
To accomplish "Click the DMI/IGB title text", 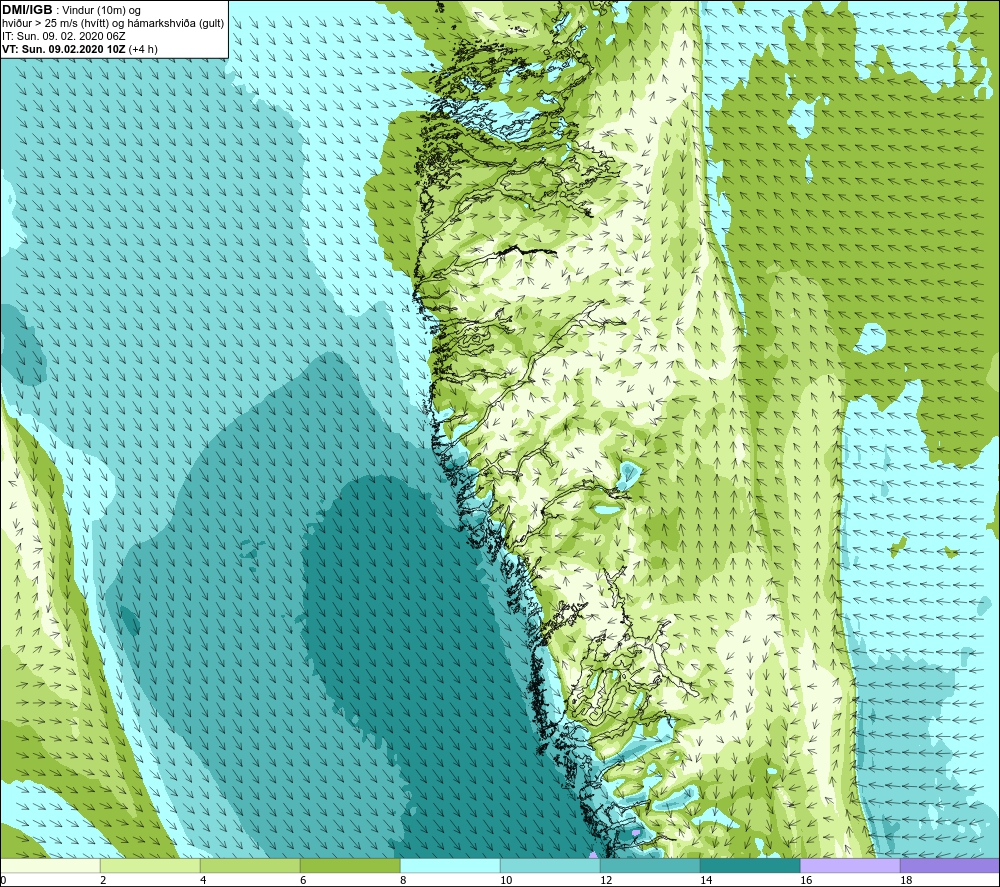I will click(x=27, y=10).
